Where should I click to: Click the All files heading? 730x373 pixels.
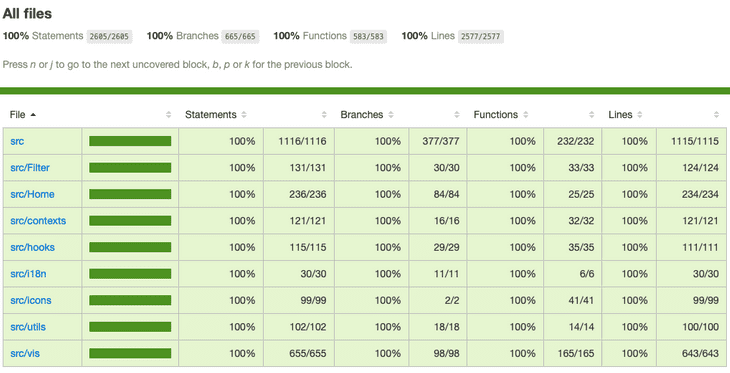[27, 14]
